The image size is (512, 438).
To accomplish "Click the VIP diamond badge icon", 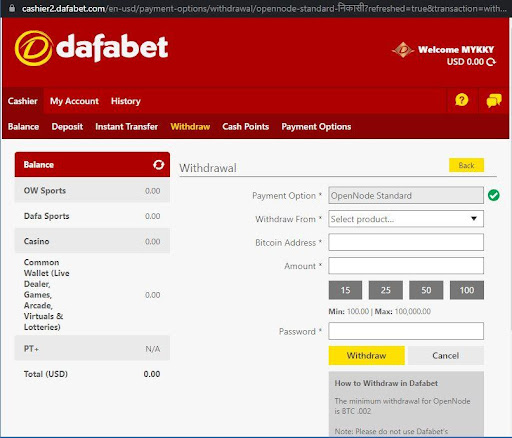I will coord(403,50).
